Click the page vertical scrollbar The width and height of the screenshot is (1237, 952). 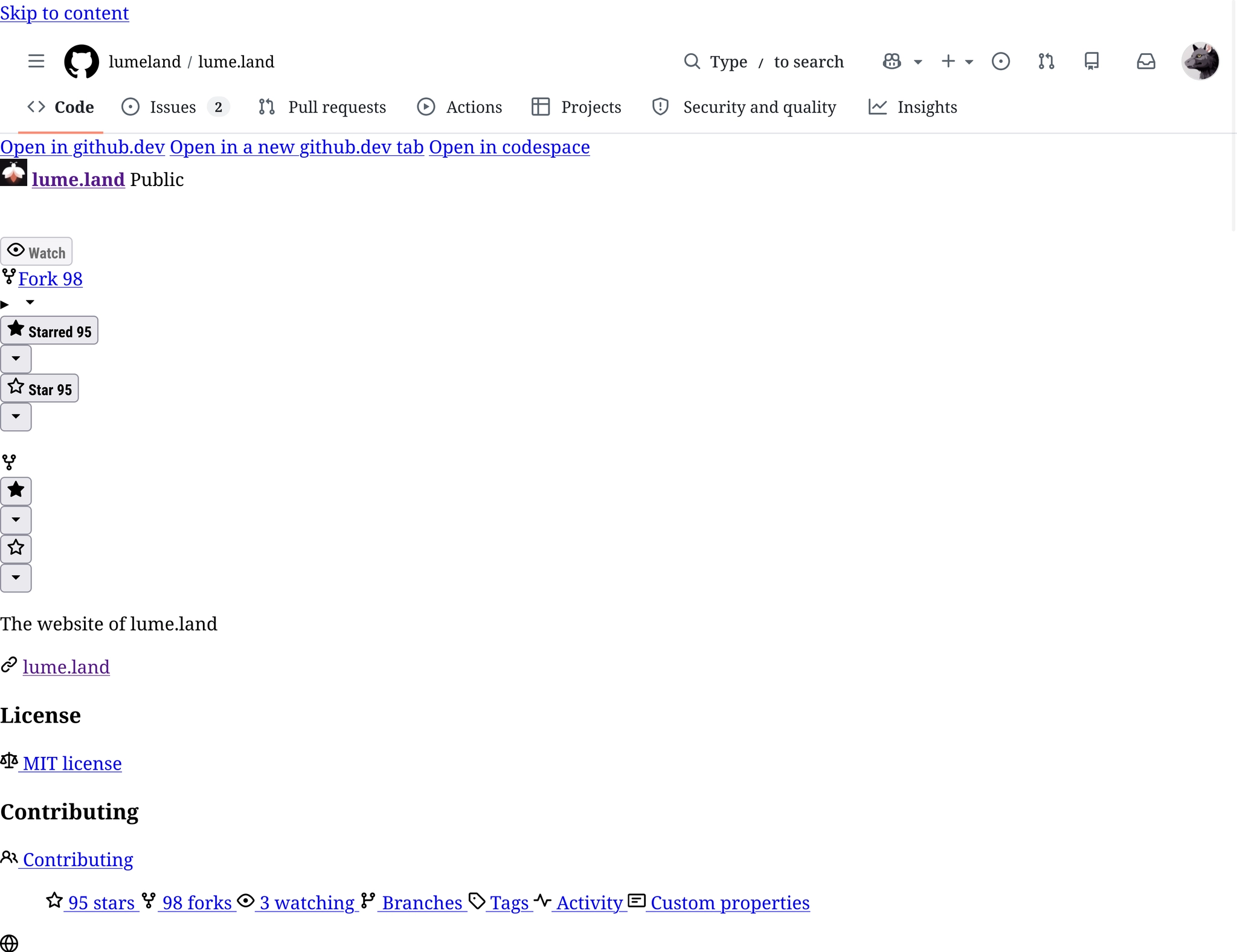[1234, 115]
